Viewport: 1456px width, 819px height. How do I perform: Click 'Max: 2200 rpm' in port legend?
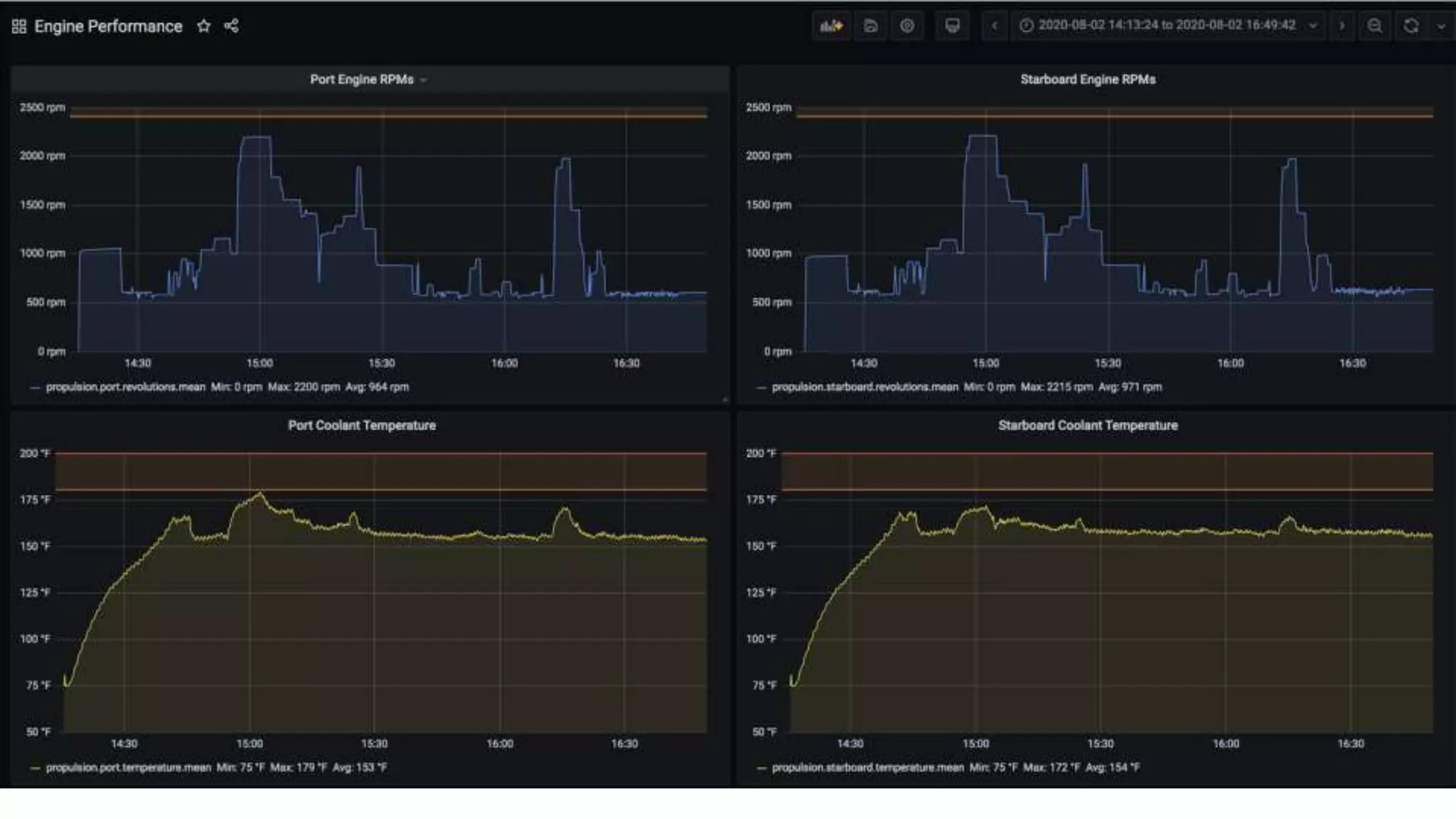tap(304, 387)
